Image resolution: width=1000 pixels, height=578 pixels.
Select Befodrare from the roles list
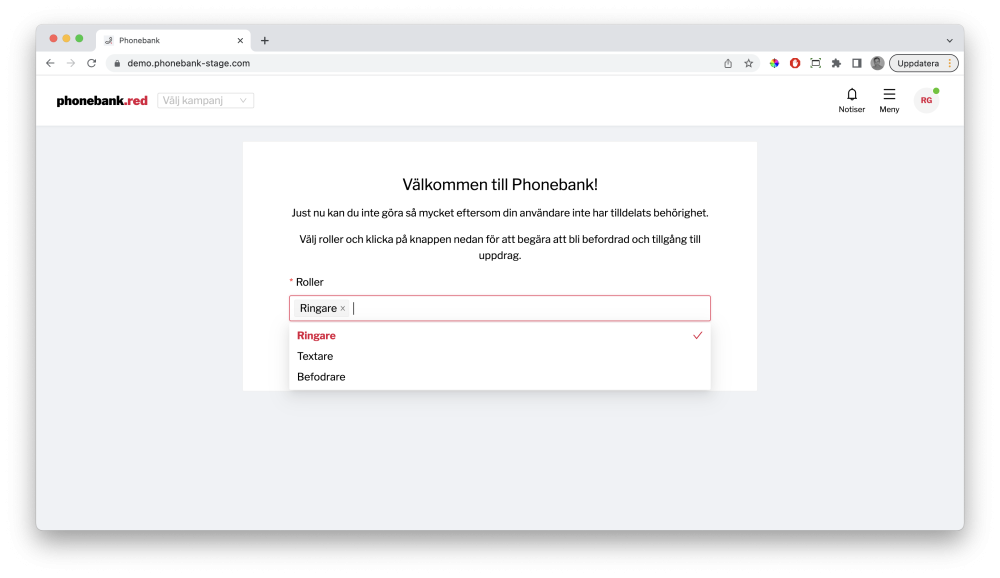click(x=321, y=377)
